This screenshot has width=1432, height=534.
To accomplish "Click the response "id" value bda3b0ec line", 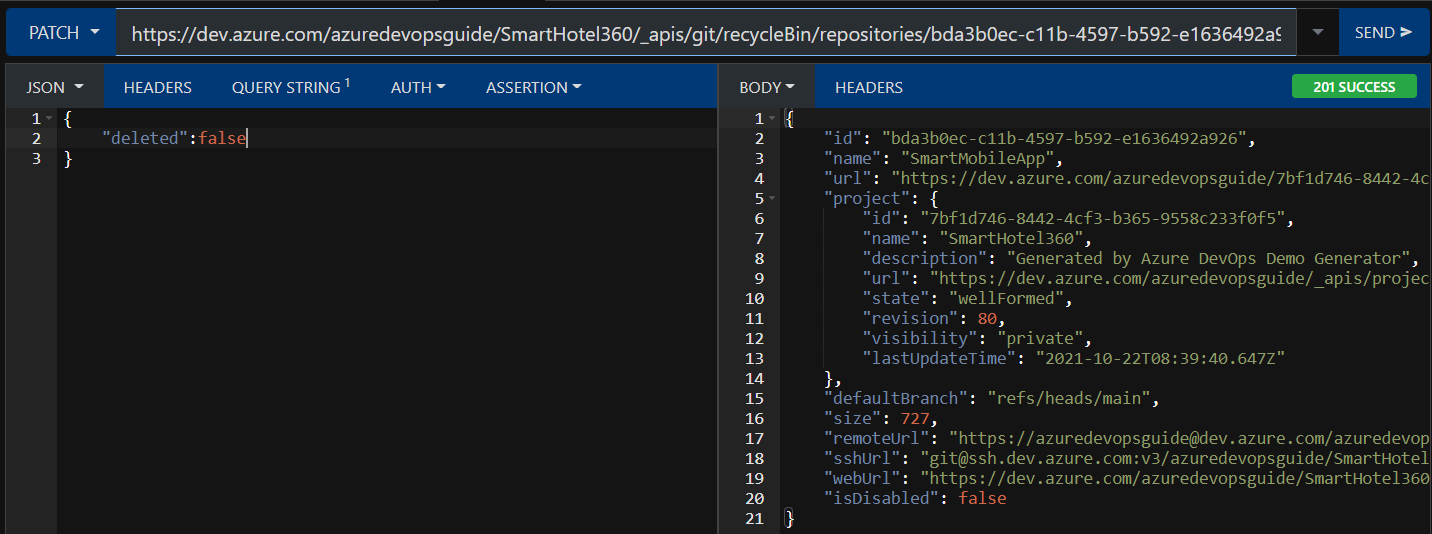I will 1039,138.
